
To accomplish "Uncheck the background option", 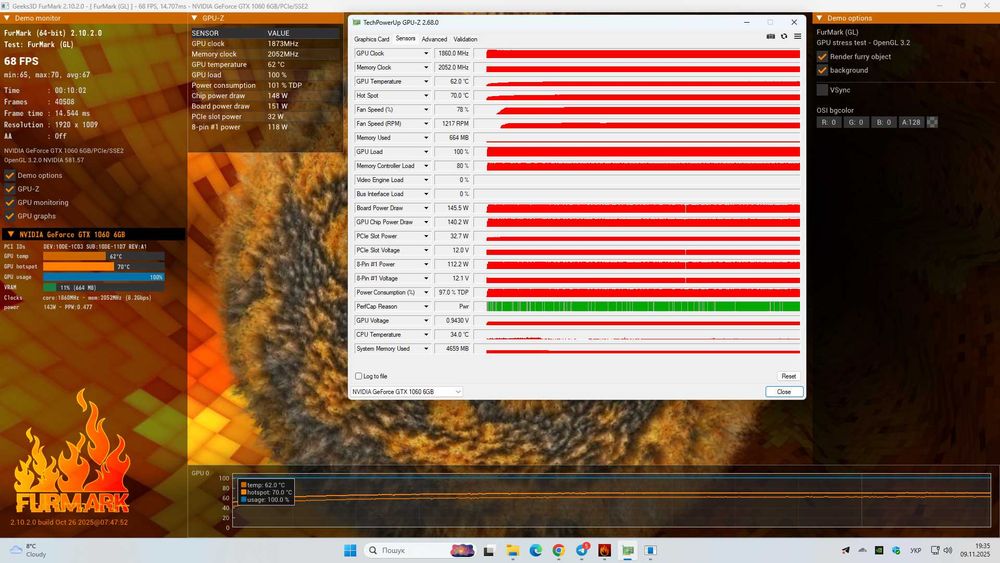I will [x=822, y=70].
